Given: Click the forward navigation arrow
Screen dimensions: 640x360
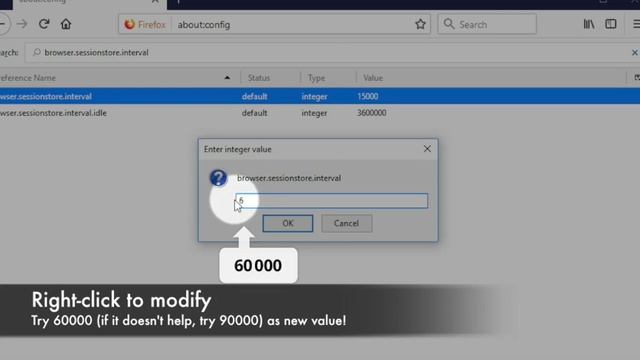Looking at the screenshot, I should coord(22,24).
